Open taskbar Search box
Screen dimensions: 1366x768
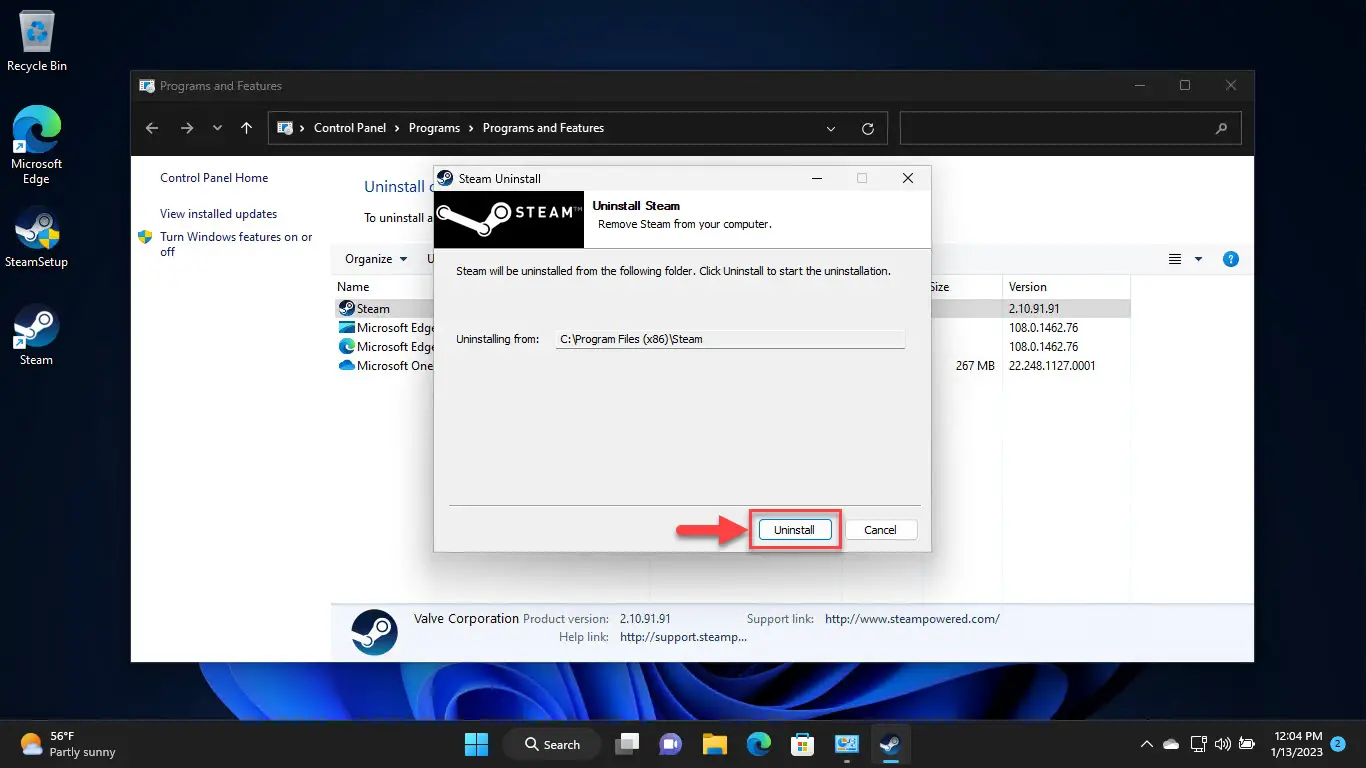click(551, 744)
